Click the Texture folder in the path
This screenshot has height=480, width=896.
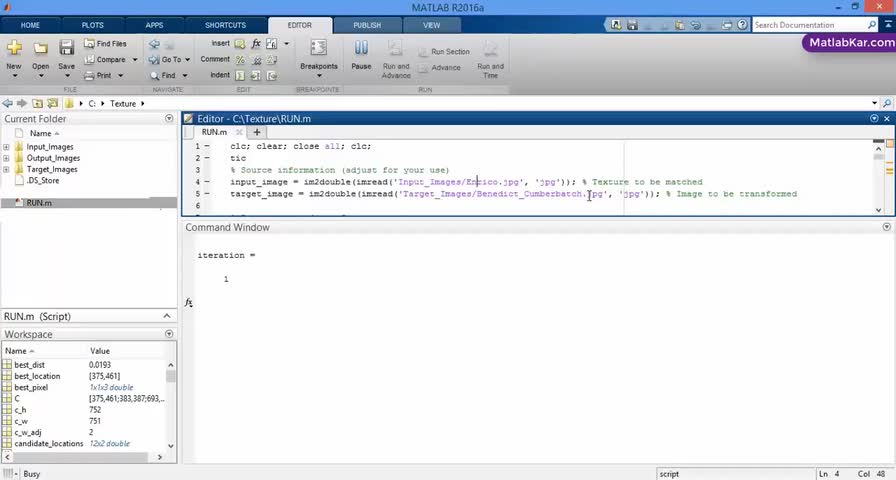point(123,103)
